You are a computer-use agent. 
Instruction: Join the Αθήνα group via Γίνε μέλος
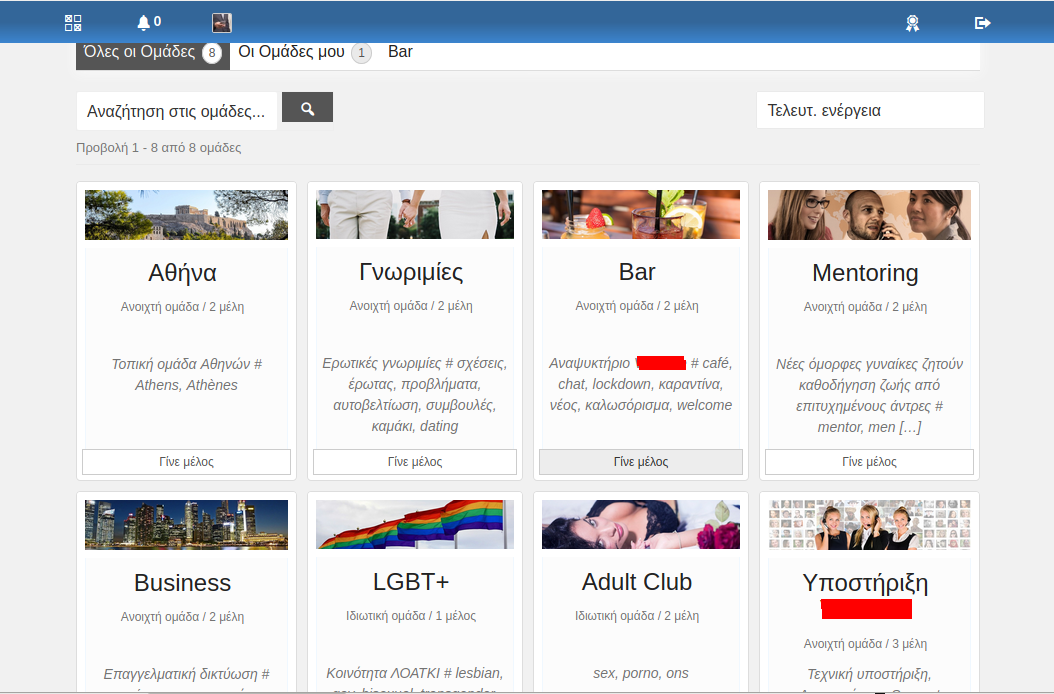pos(186,462)
